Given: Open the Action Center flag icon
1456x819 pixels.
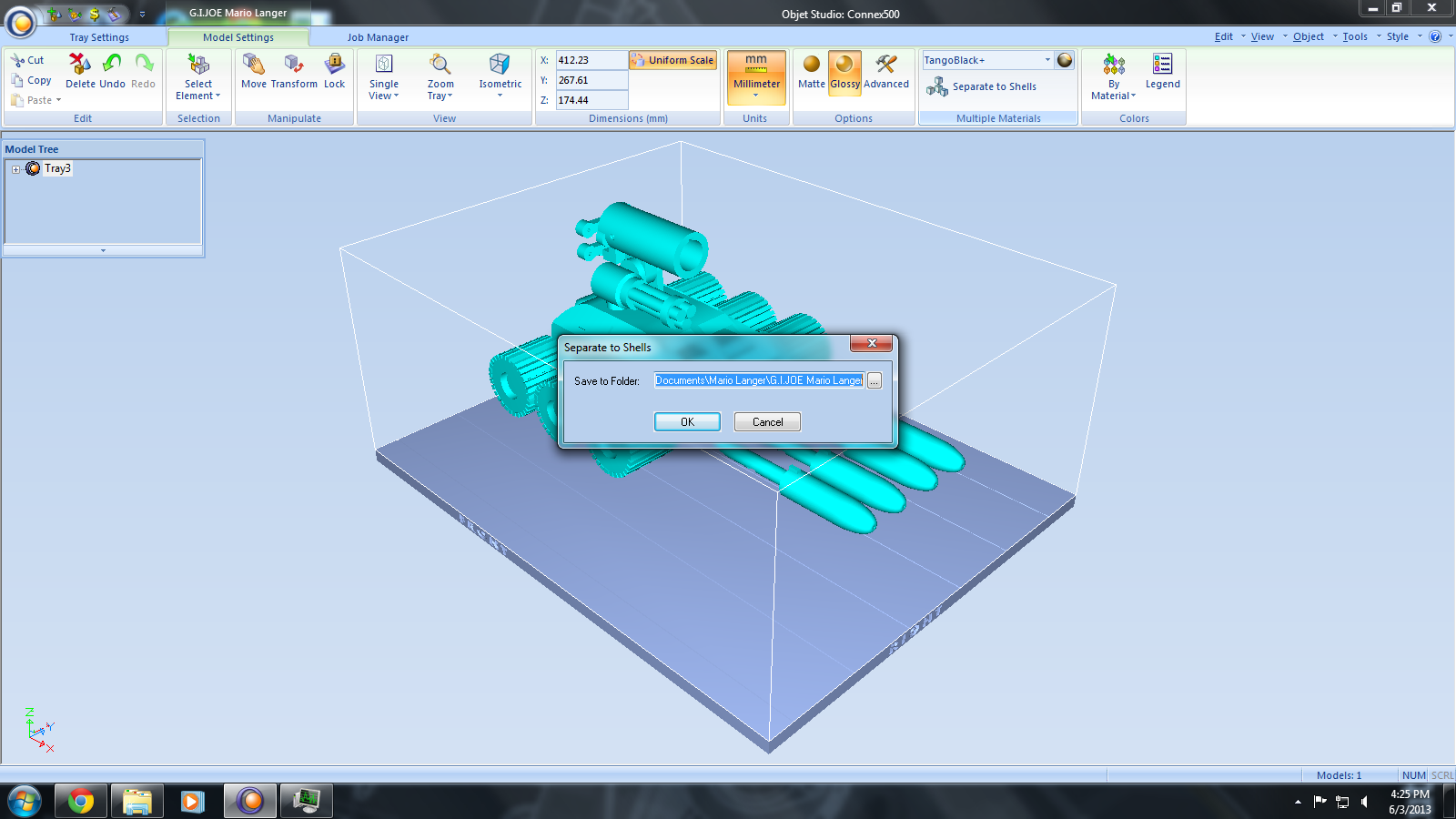Looking at the screenshot, I should coord(1319,802).
